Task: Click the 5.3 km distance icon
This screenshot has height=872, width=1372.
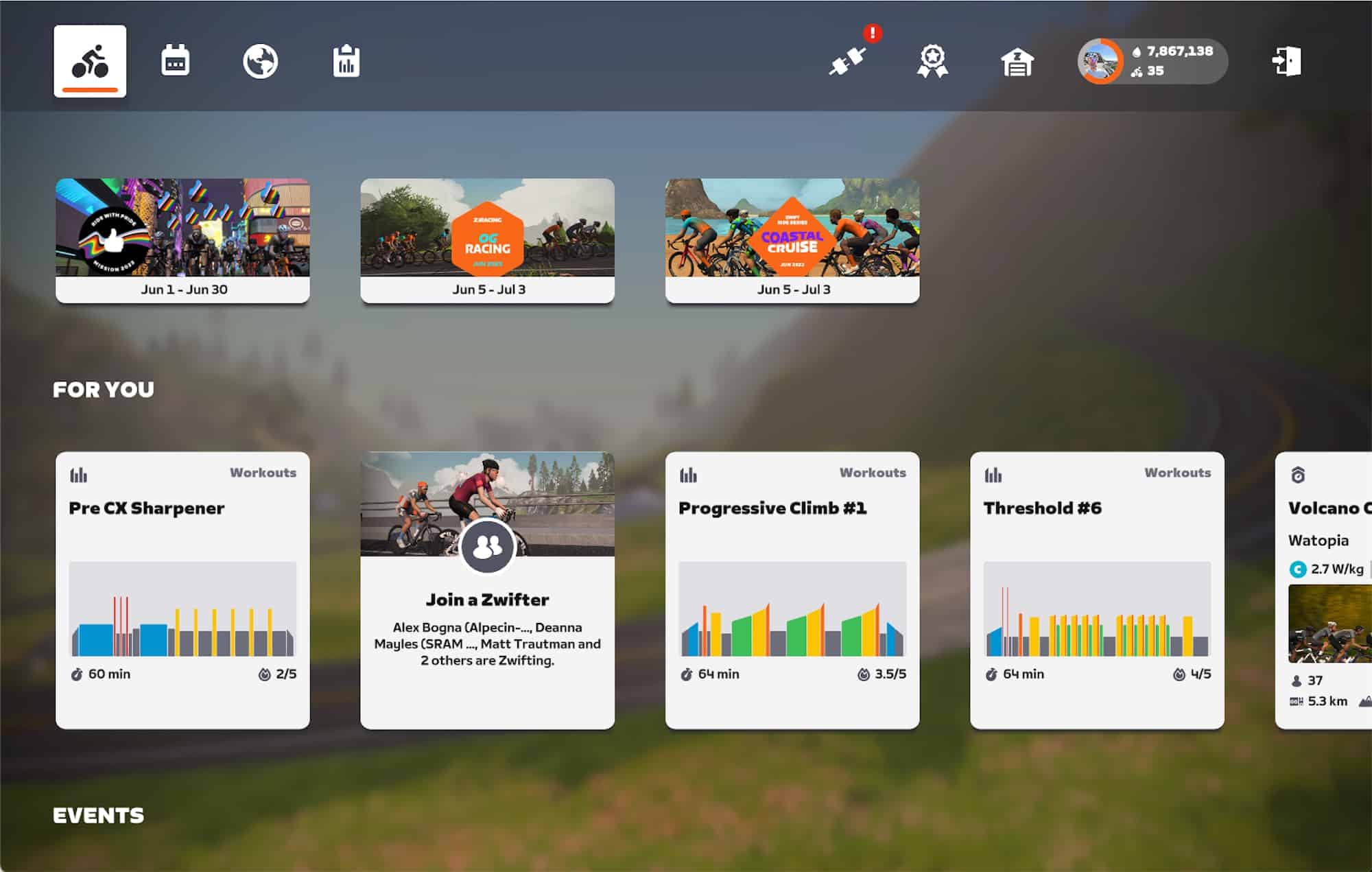Action: pyautogui.click(x=1297, y=701)
